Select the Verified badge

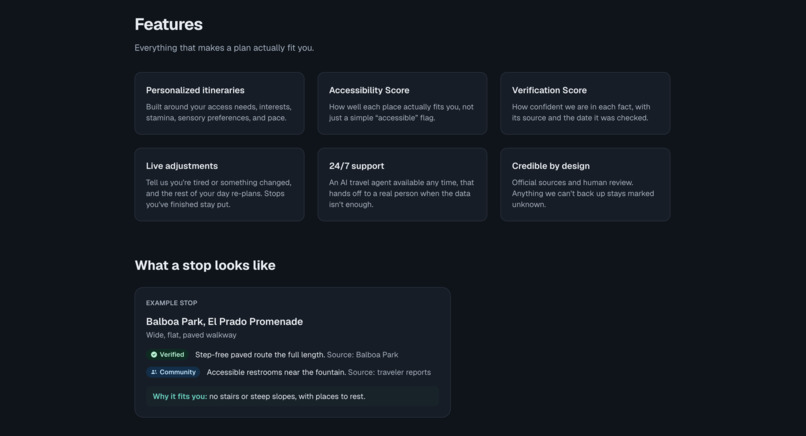(x=167, y=355)
